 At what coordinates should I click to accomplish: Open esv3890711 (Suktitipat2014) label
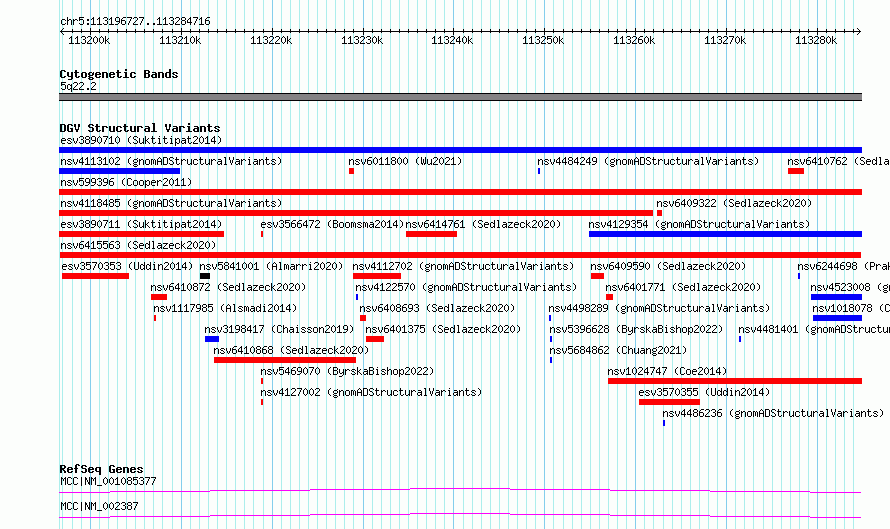141,224
